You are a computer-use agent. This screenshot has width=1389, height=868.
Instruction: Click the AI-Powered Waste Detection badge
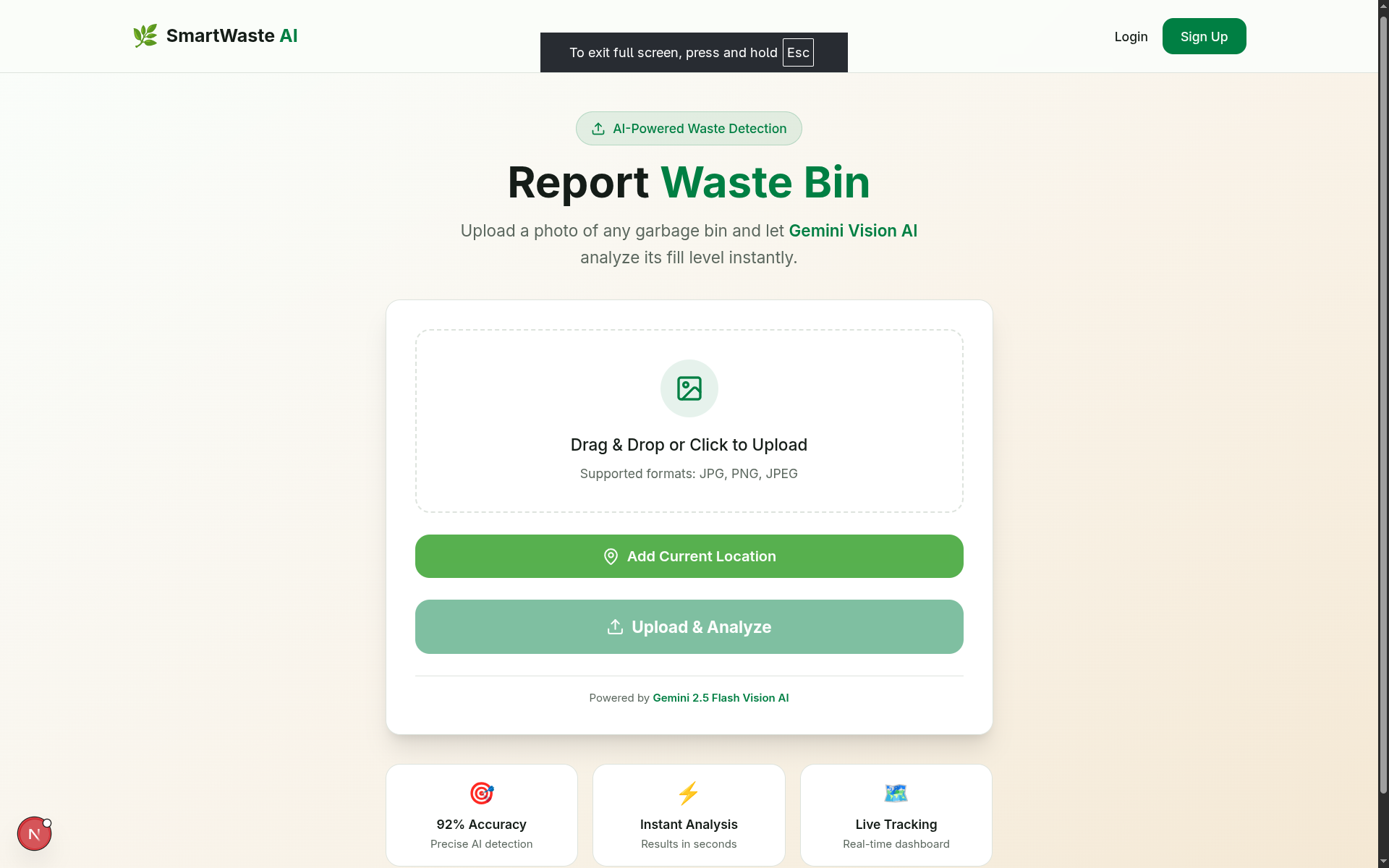(689, 129)
